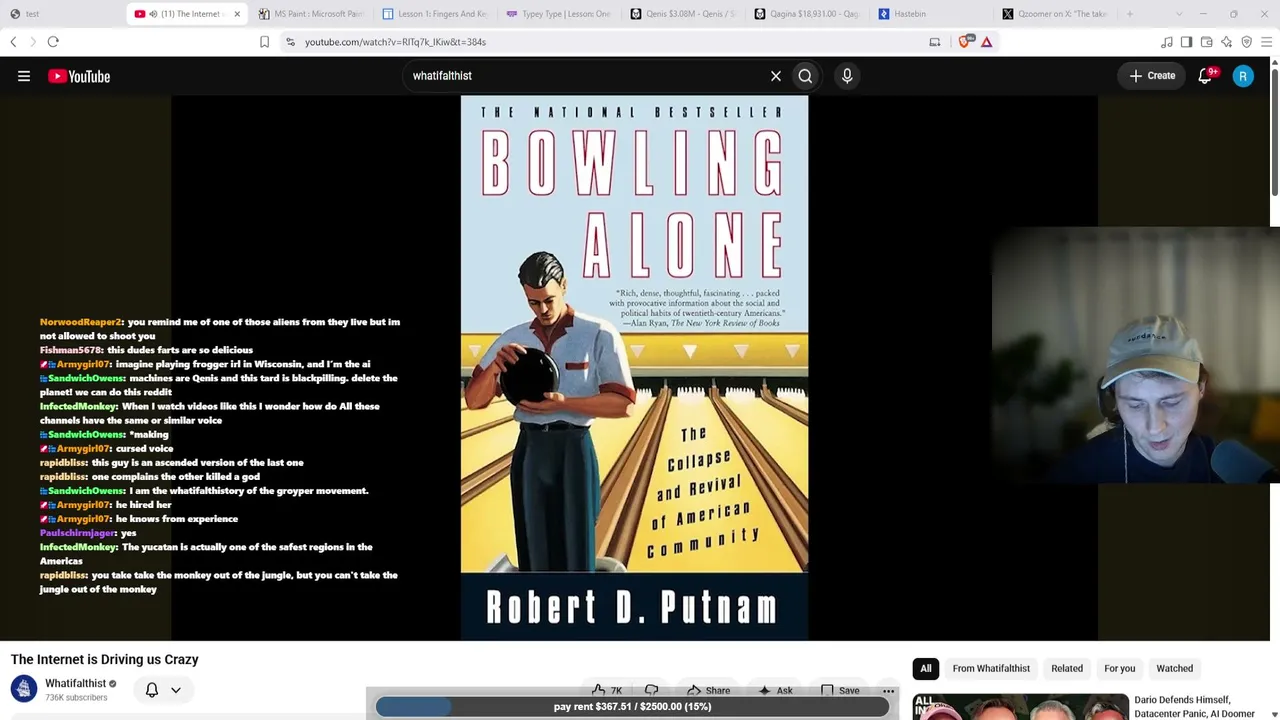Open the 'Dario Defends Himself' video title
Image resolution: width=1280 pixels, height=720 pixels.
[x=1194, y=706]
